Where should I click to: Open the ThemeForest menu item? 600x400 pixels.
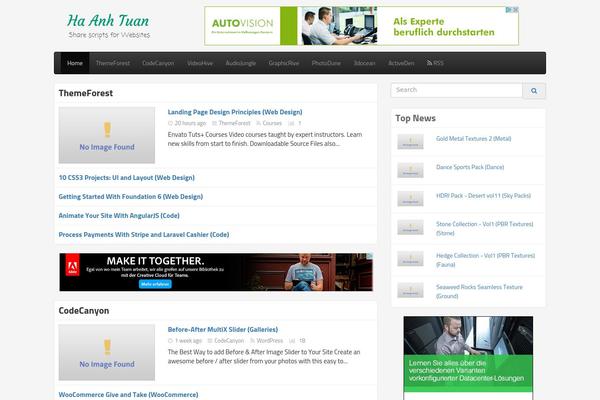click(x=113, y=63)
